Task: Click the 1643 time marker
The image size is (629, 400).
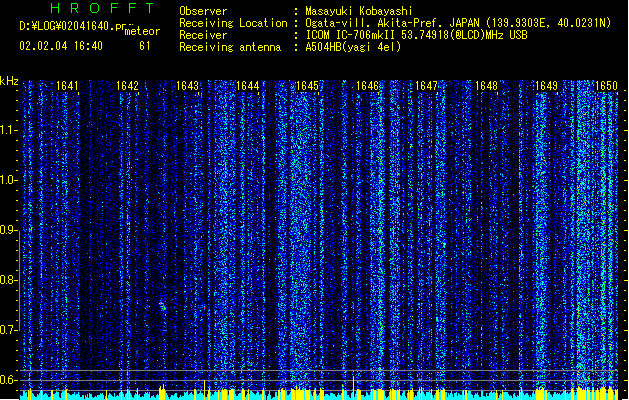Action: tap(187, 86)
